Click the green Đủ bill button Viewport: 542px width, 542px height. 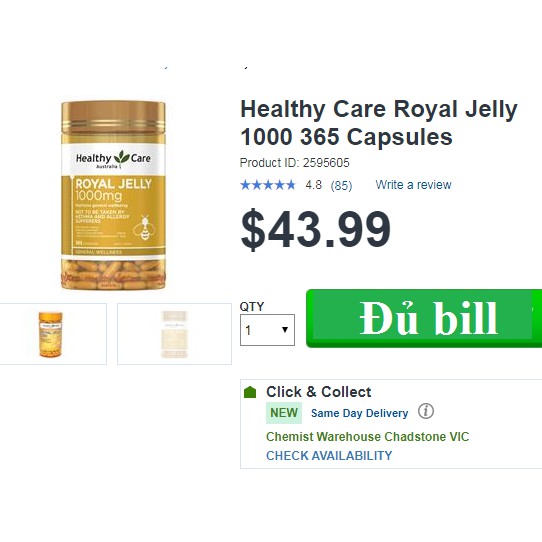click(x=424, y=318)
